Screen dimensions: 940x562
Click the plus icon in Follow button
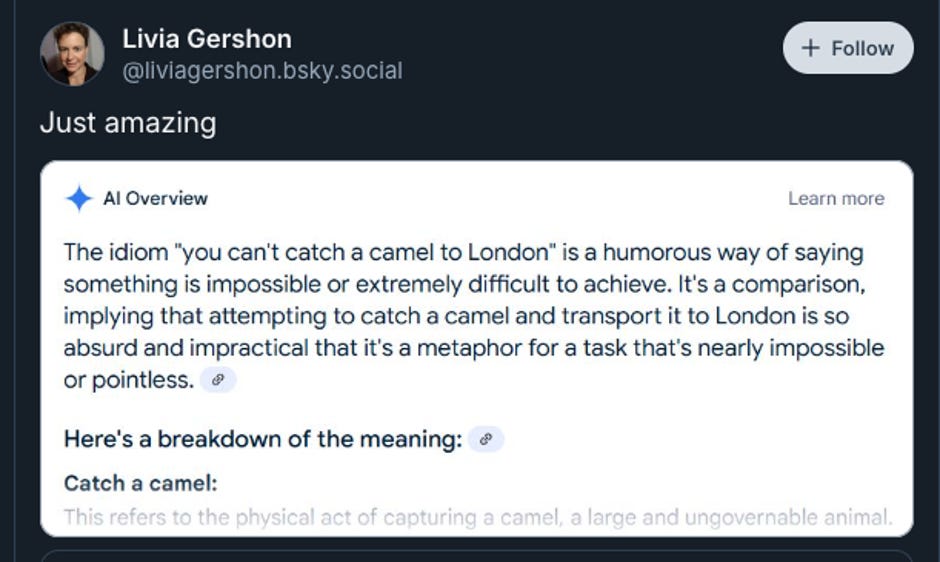pos(811,48)
